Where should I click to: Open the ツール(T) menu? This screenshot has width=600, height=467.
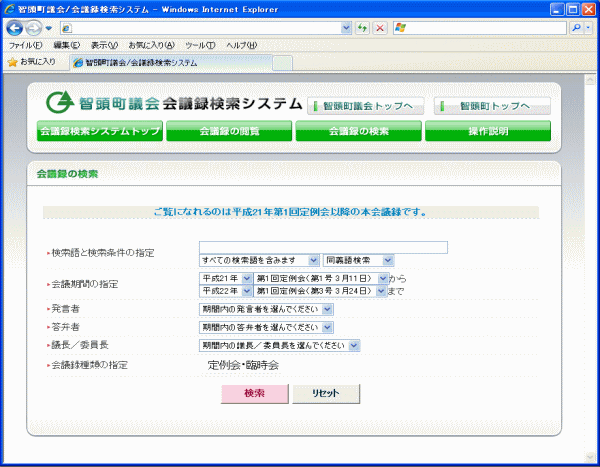click(x=200, y=45)
